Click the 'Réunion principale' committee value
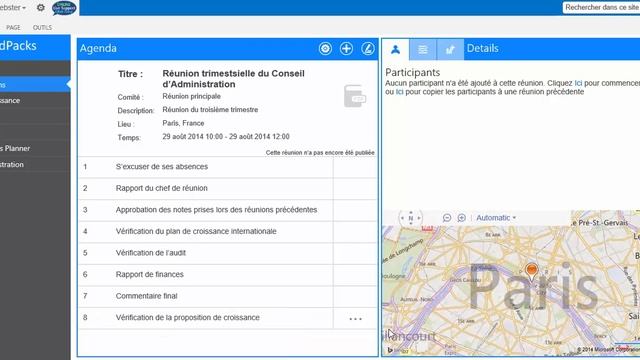Screen dimensions: 640x360 coord(191,96)
